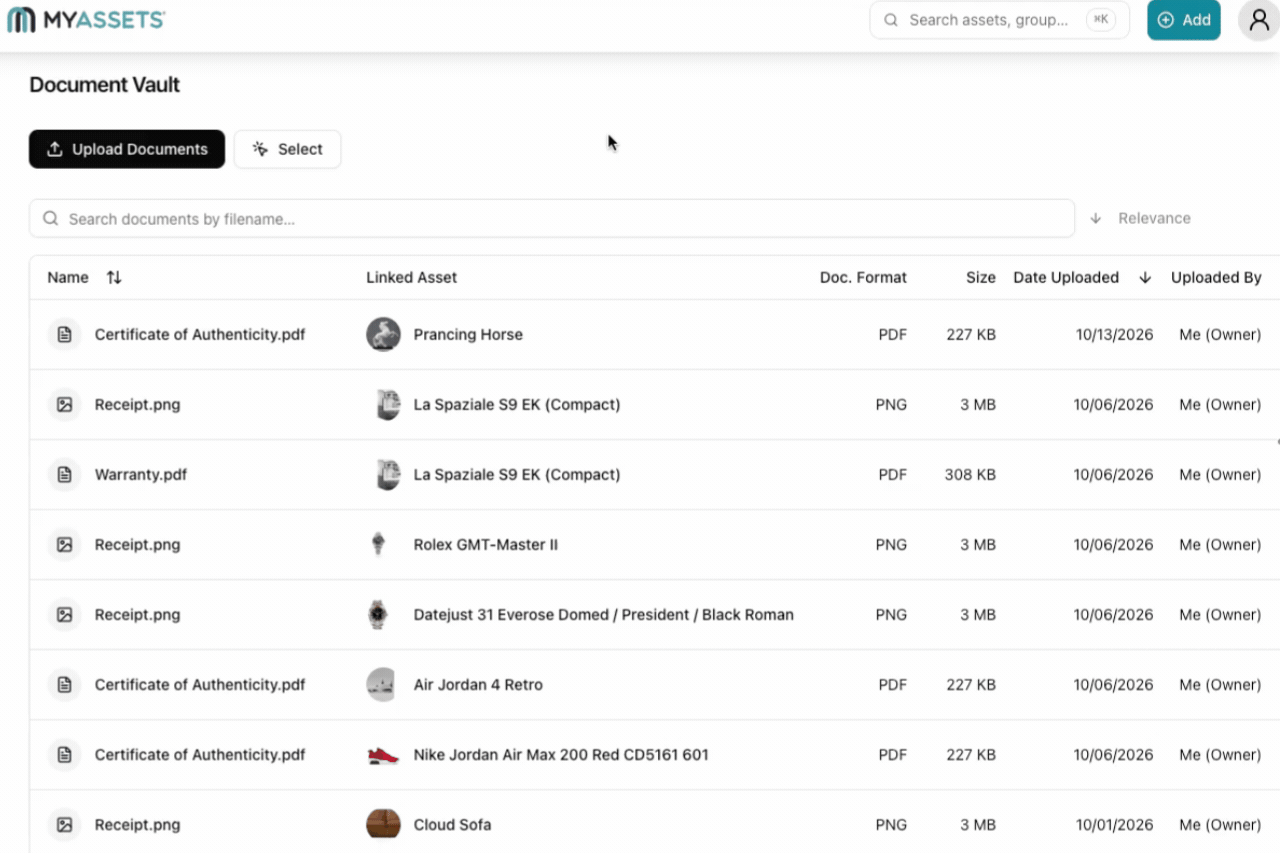Open the Prancing Horse asset thumbnail
The width and height of the screenshot is (1280, 853).
point(383,335)
